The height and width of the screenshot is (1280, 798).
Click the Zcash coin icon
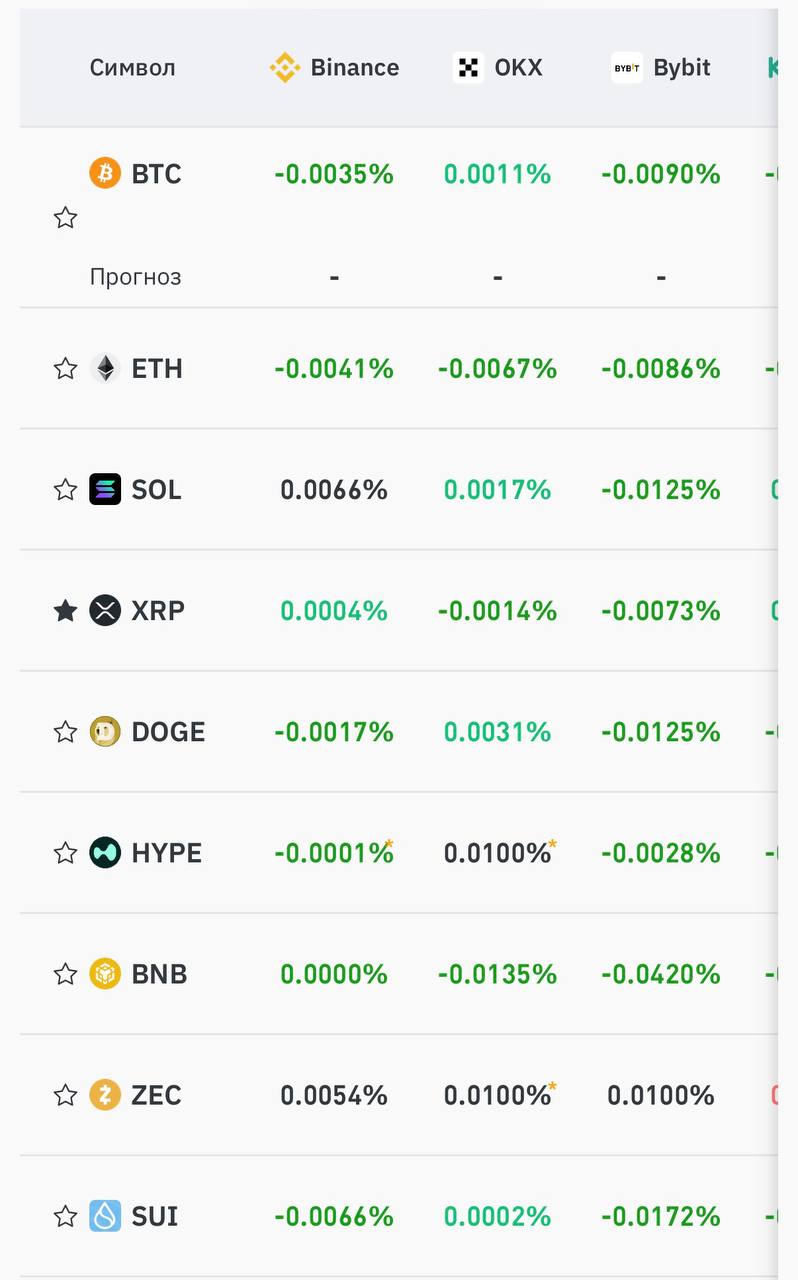(x=105, y=1094)
